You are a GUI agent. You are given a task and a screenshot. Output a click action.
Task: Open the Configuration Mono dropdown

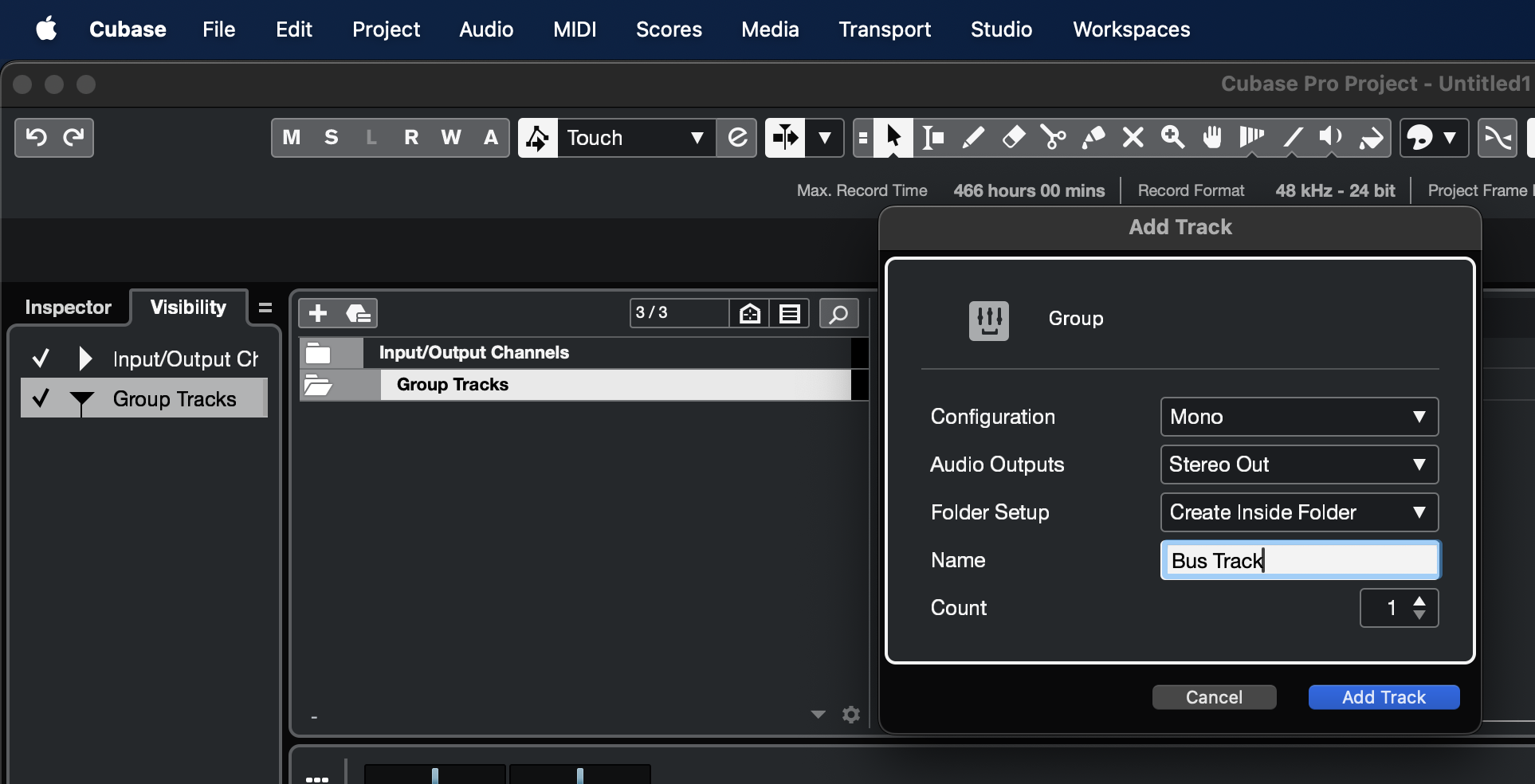[1299, 417]
